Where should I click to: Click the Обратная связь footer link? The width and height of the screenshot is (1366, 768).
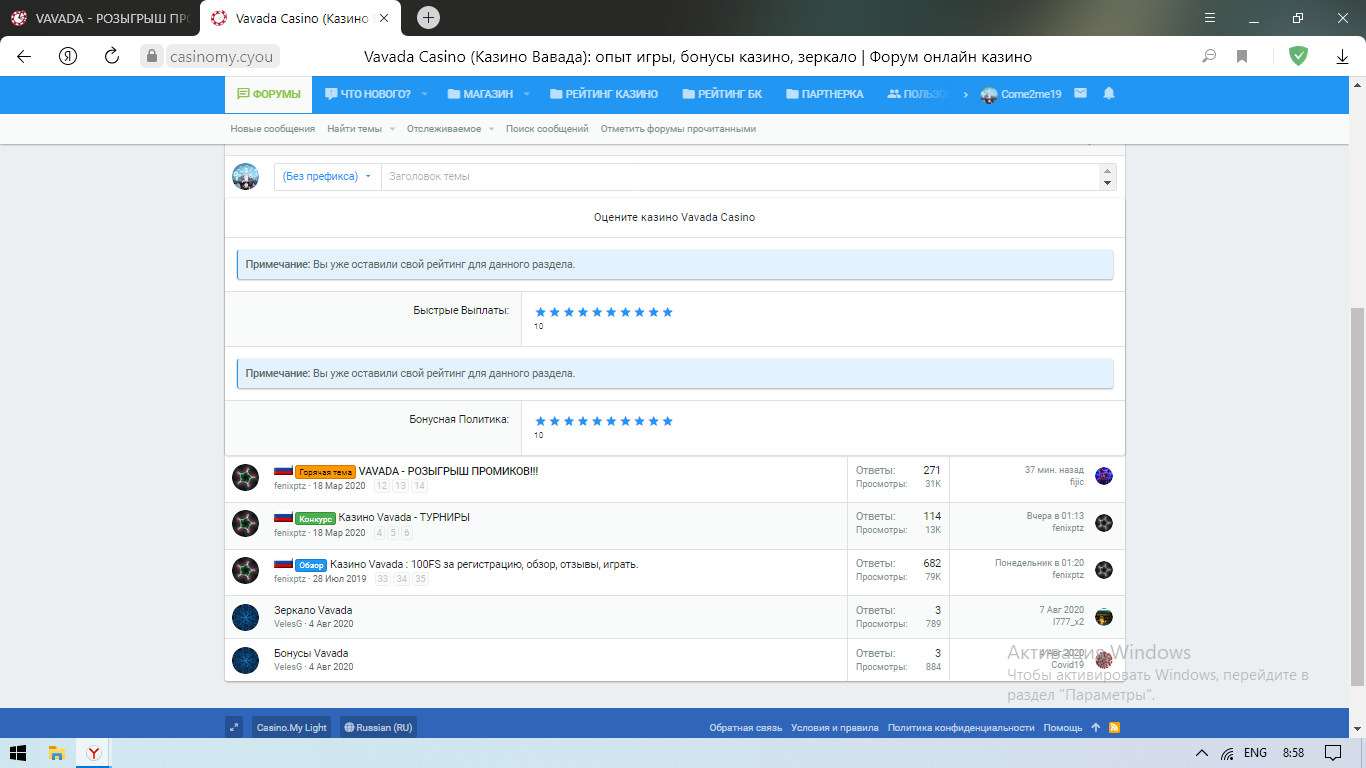point(746,728)
